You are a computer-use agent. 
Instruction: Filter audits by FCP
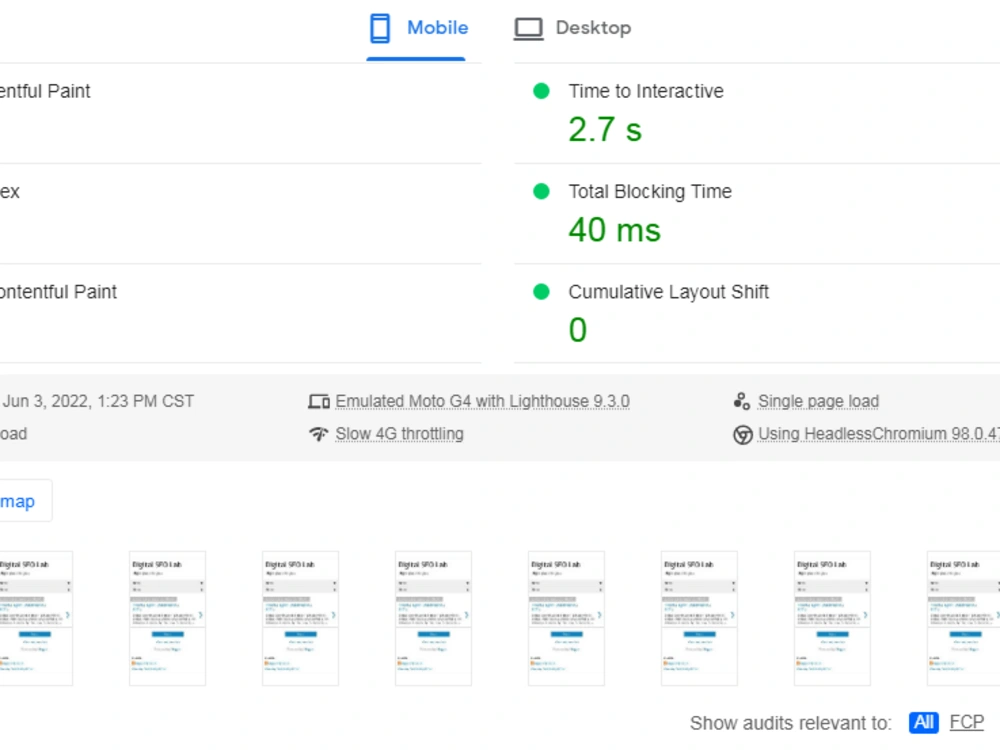click(966, 723)
